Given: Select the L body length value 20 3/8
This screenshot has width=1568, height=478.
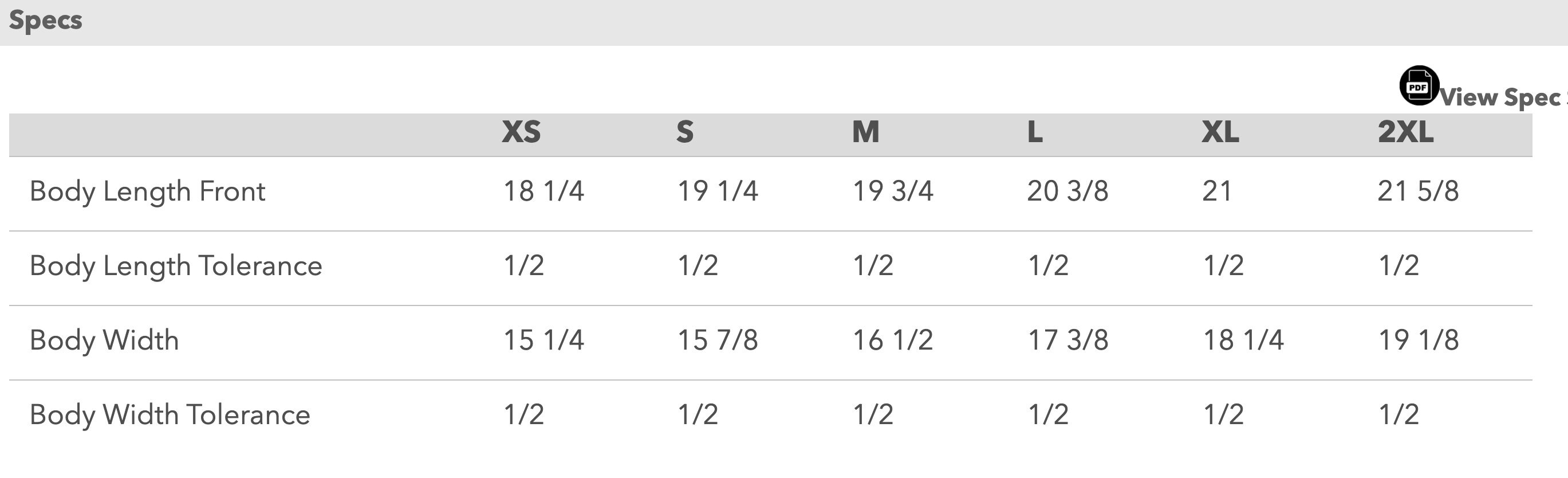Looking at the screenshot, I should pyautogui.click(x=1067, y=191).
